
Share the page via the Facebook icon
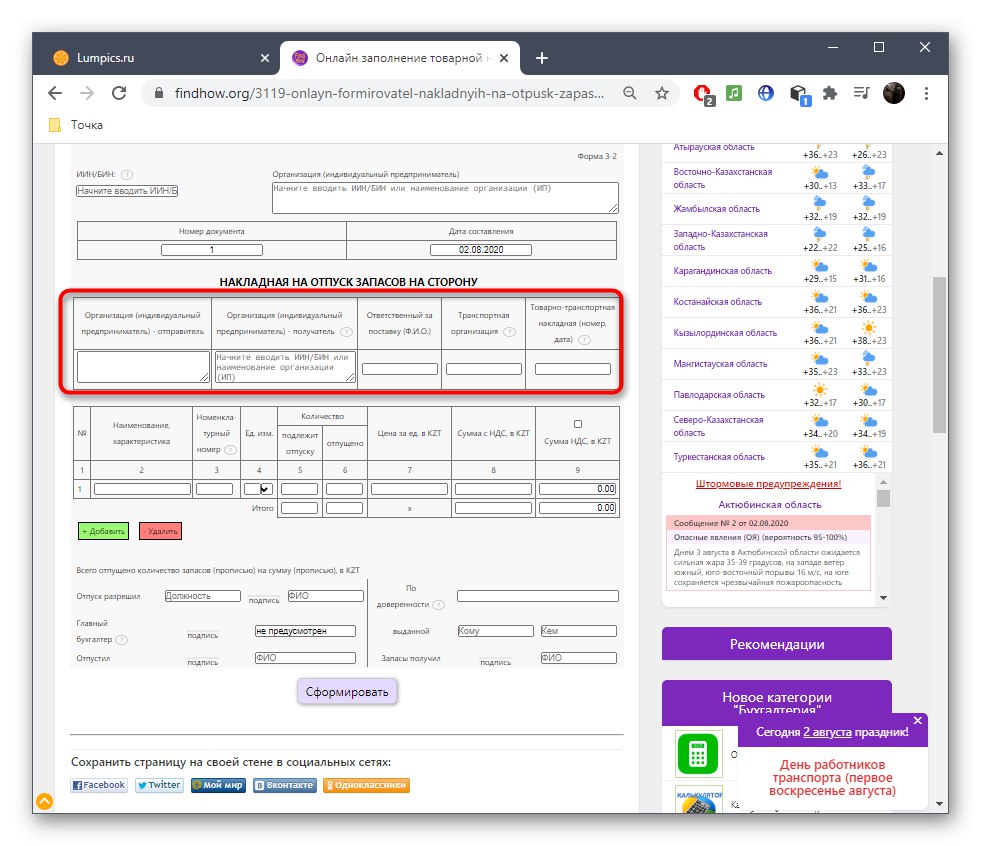pos(98,785)
